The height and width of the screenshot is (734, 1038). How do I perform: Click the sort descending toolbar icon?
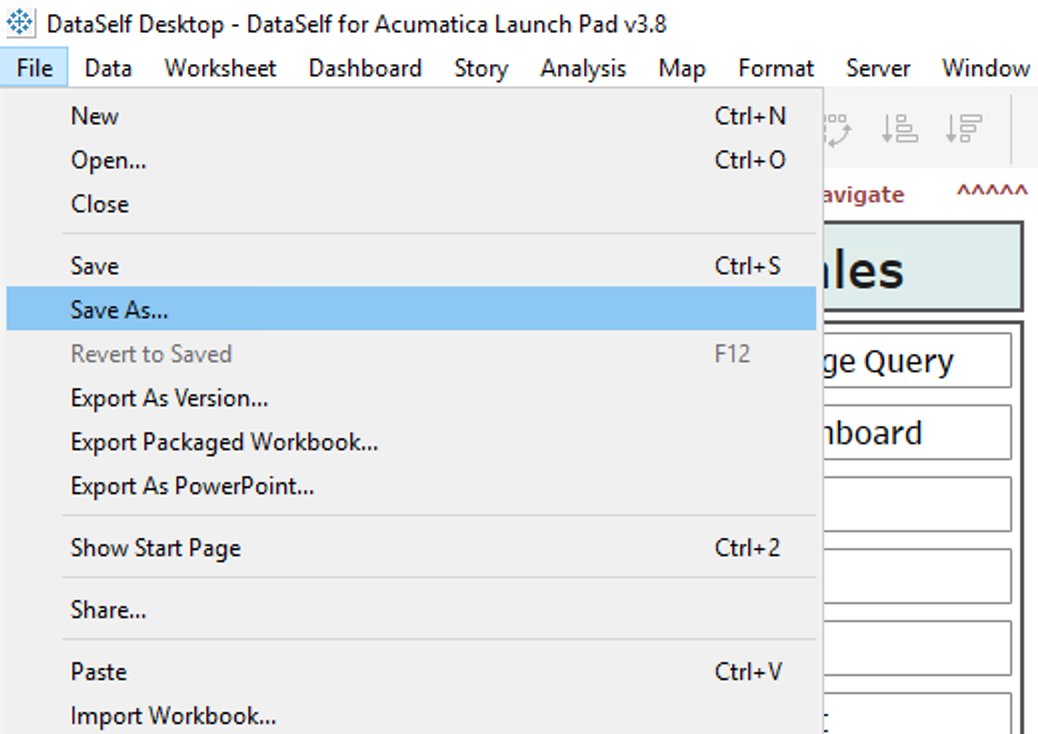[963, 128]
